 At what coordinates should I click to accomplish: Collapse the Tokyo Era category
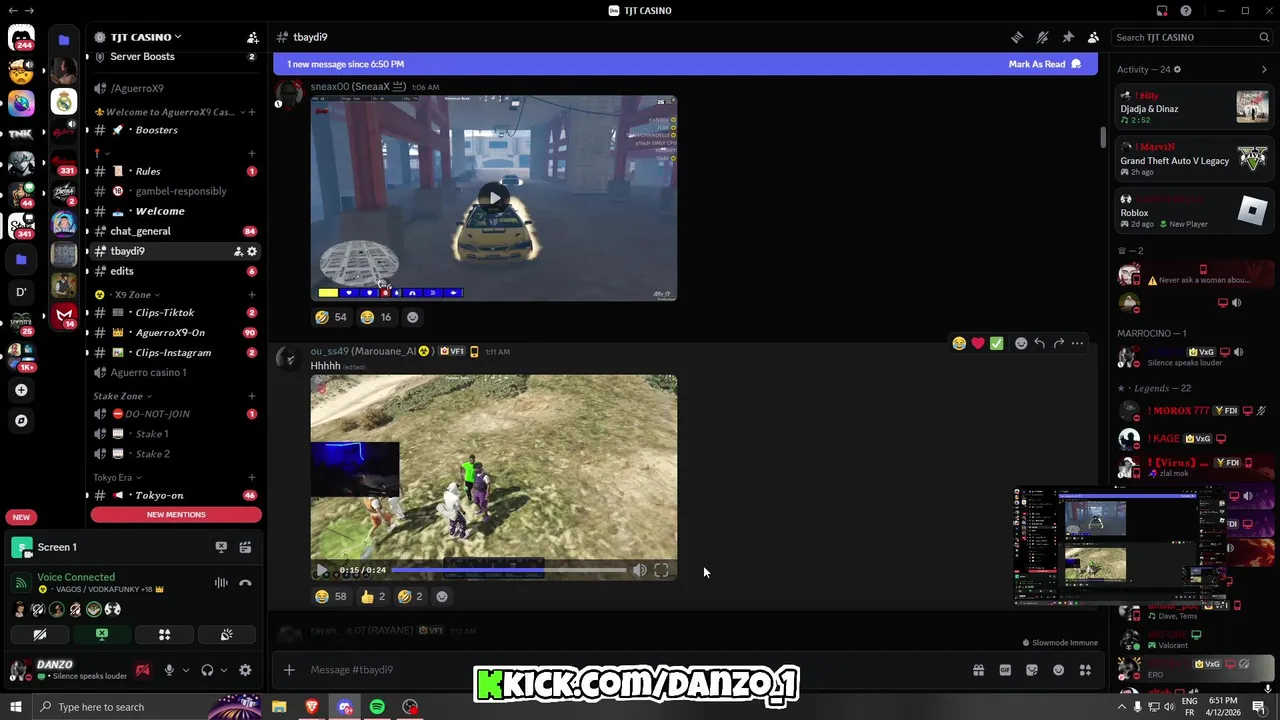coord(116,478)
